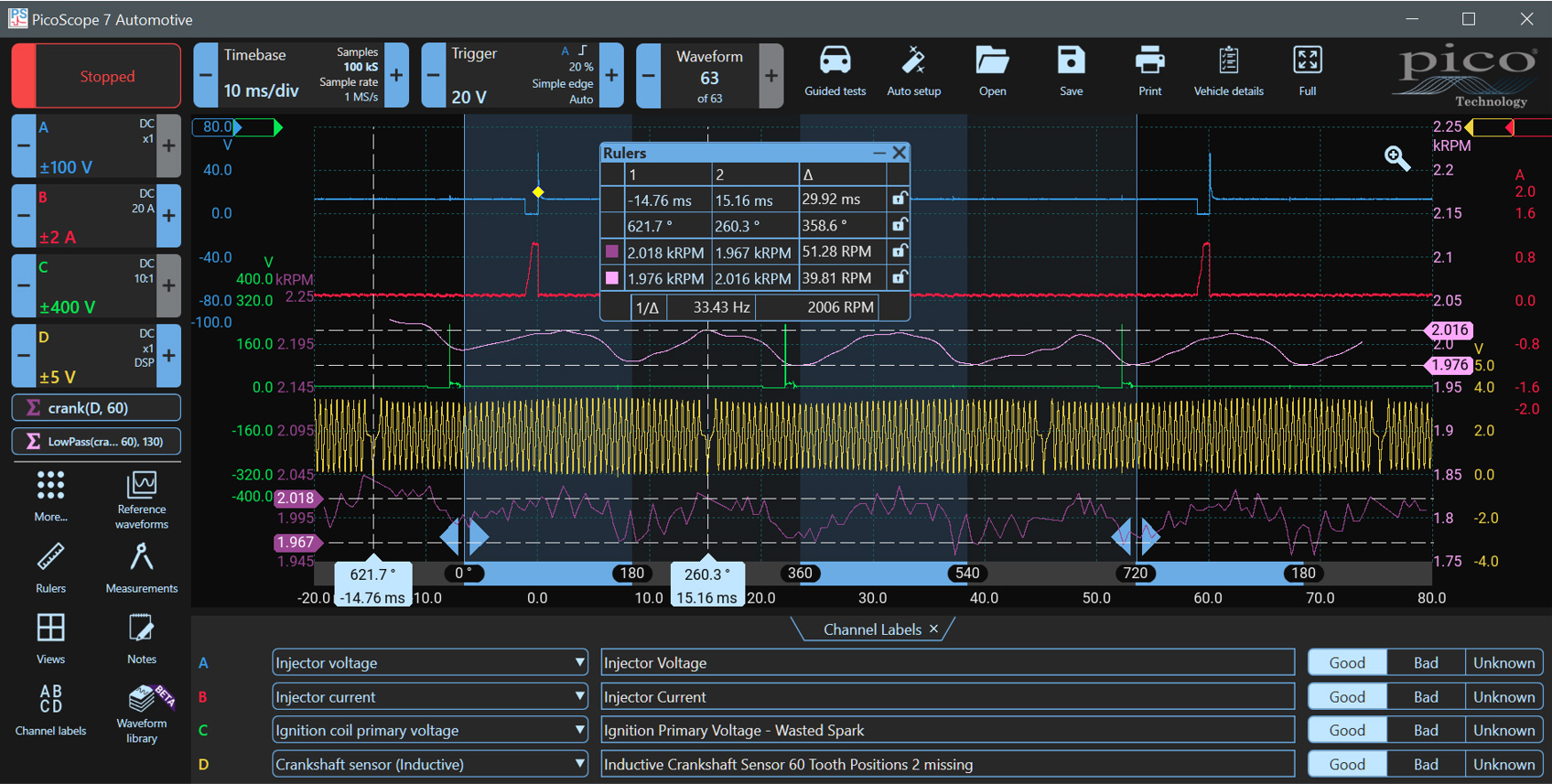The height and width of the screenshot is (784, 1552).
Task: Select the crank(D, 60) math channel
Action: point(96,408)
